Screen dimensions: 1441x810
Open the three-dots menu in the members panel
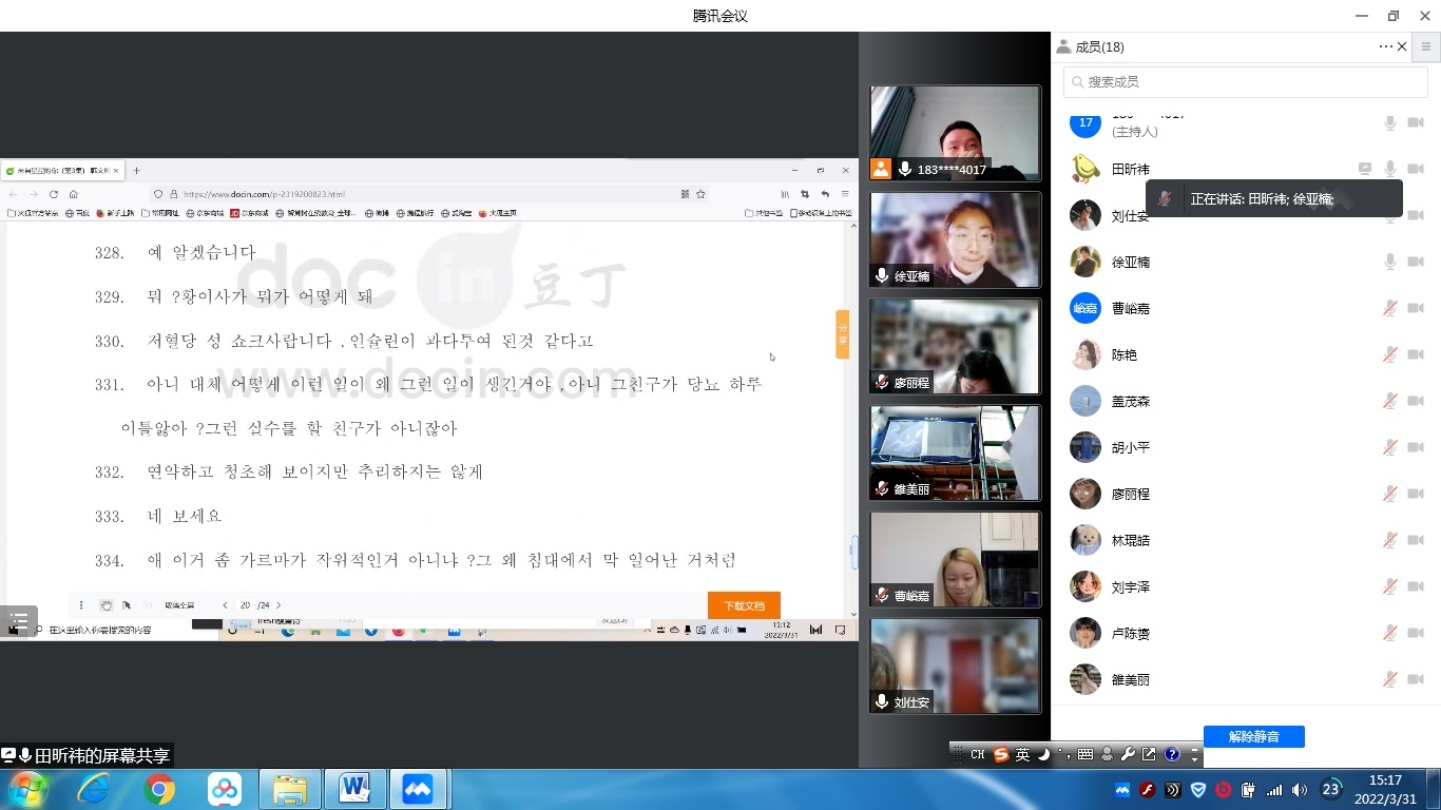tap(1385, 47)
